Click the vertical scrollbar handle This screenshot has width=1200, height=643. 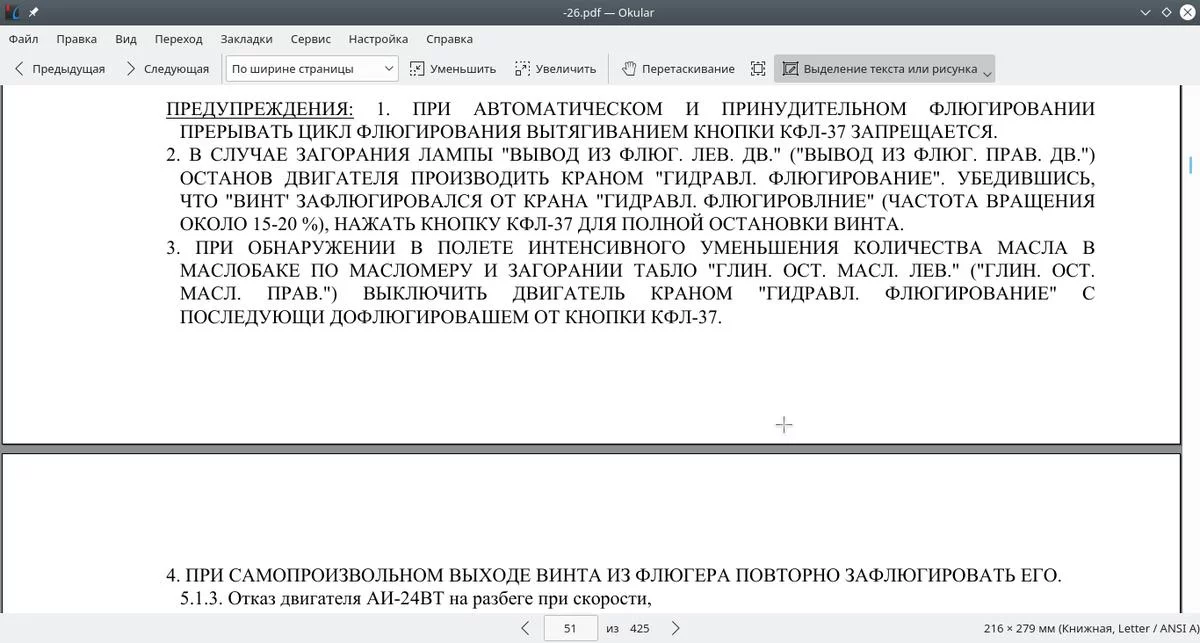click(x=1190, y=164)
